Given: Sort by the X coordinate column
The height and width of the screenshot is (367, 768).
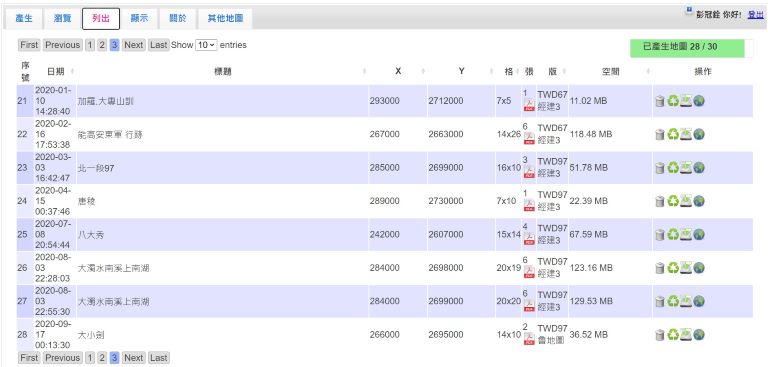Looking at the screenshot, I should point(398,72).
